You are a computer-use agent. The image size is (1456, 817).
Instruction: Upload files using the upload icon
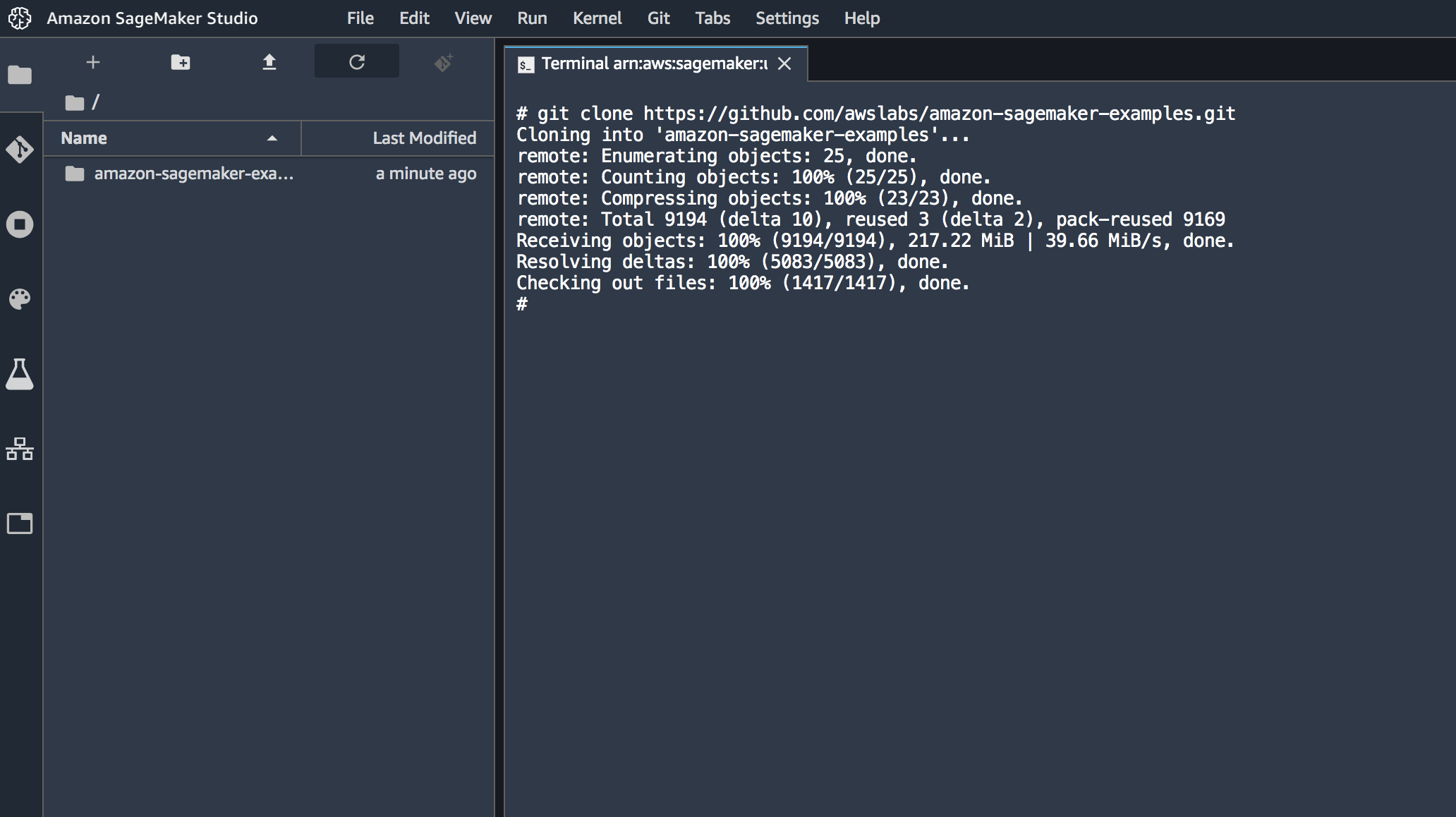[x=269, y=62]
